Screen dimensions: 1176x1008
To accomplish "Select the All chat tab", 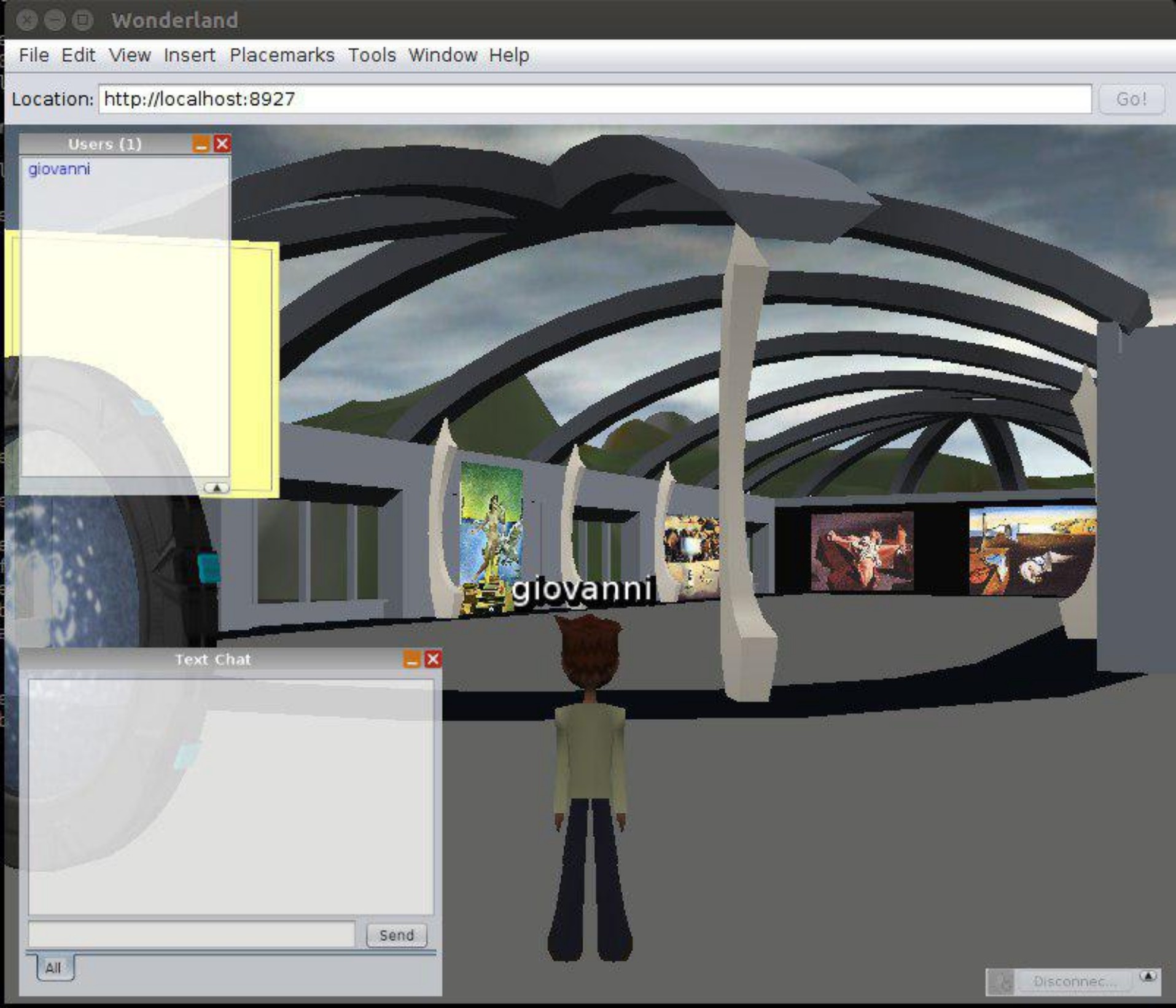I will pyautogui.click(x=54, y=968).
